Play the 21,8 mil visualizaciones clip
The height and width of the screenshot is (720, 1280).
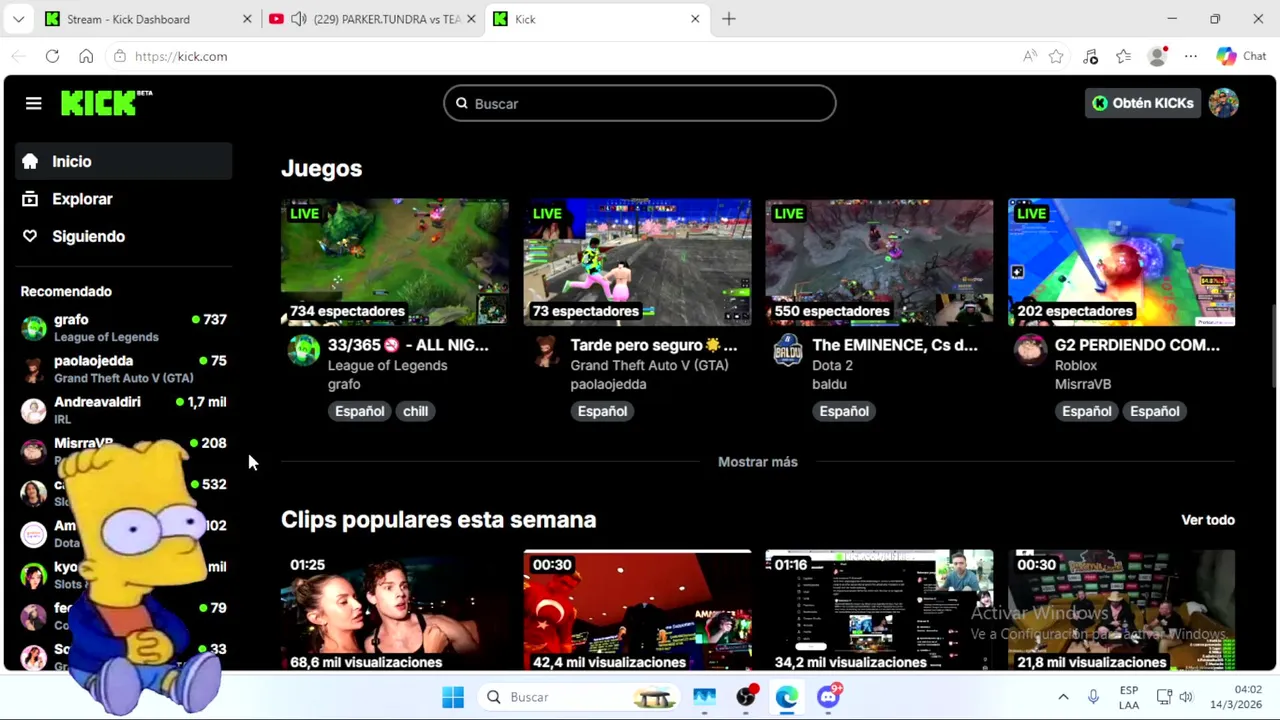tap(1121, 610)
